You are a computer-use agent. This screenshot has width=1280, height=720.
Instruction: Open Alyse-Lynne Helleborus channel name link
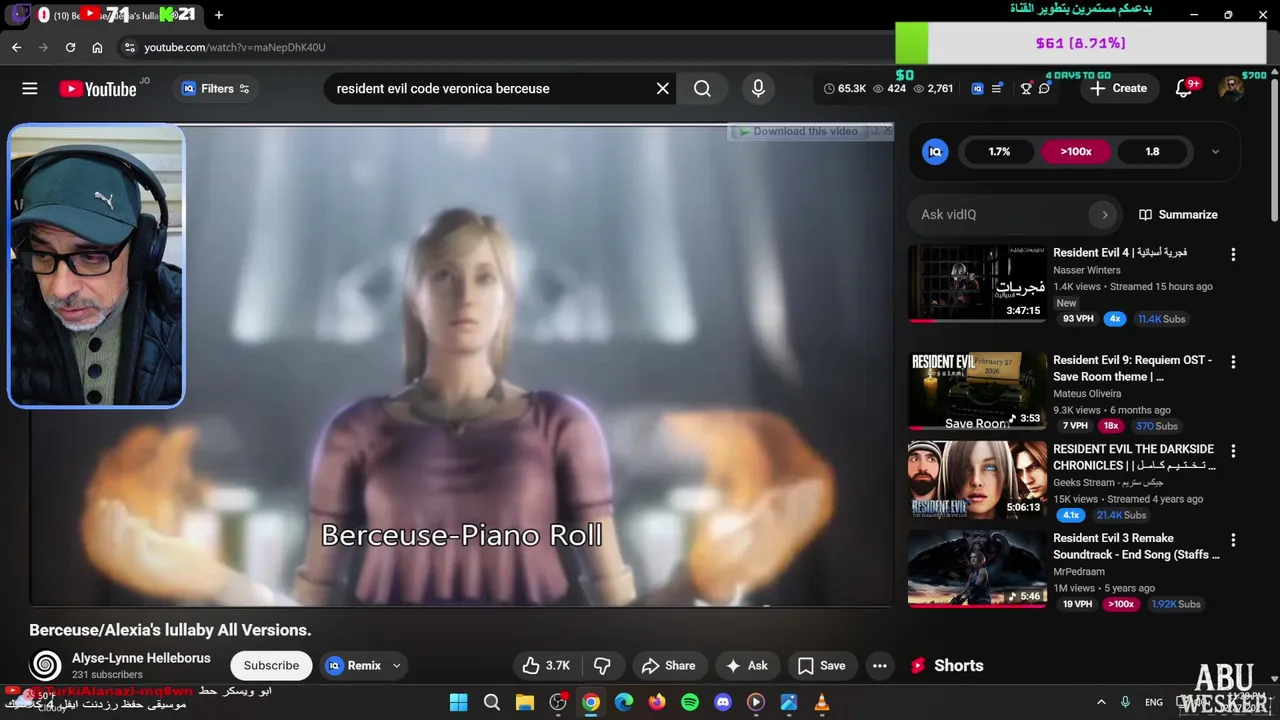pos(141,658)
